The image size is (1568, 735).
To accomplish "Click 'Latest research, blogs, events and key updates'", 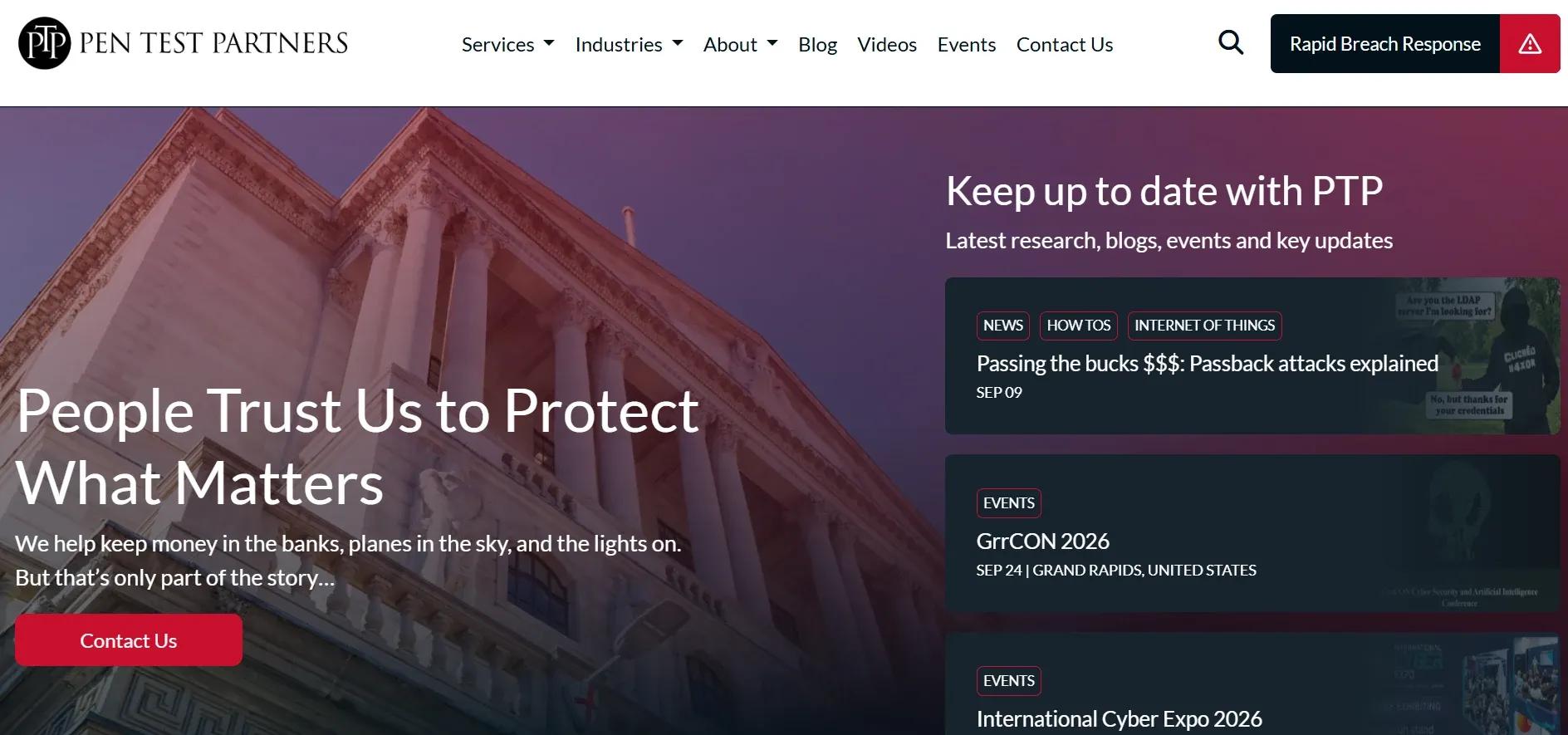I will coord(1169,241).
